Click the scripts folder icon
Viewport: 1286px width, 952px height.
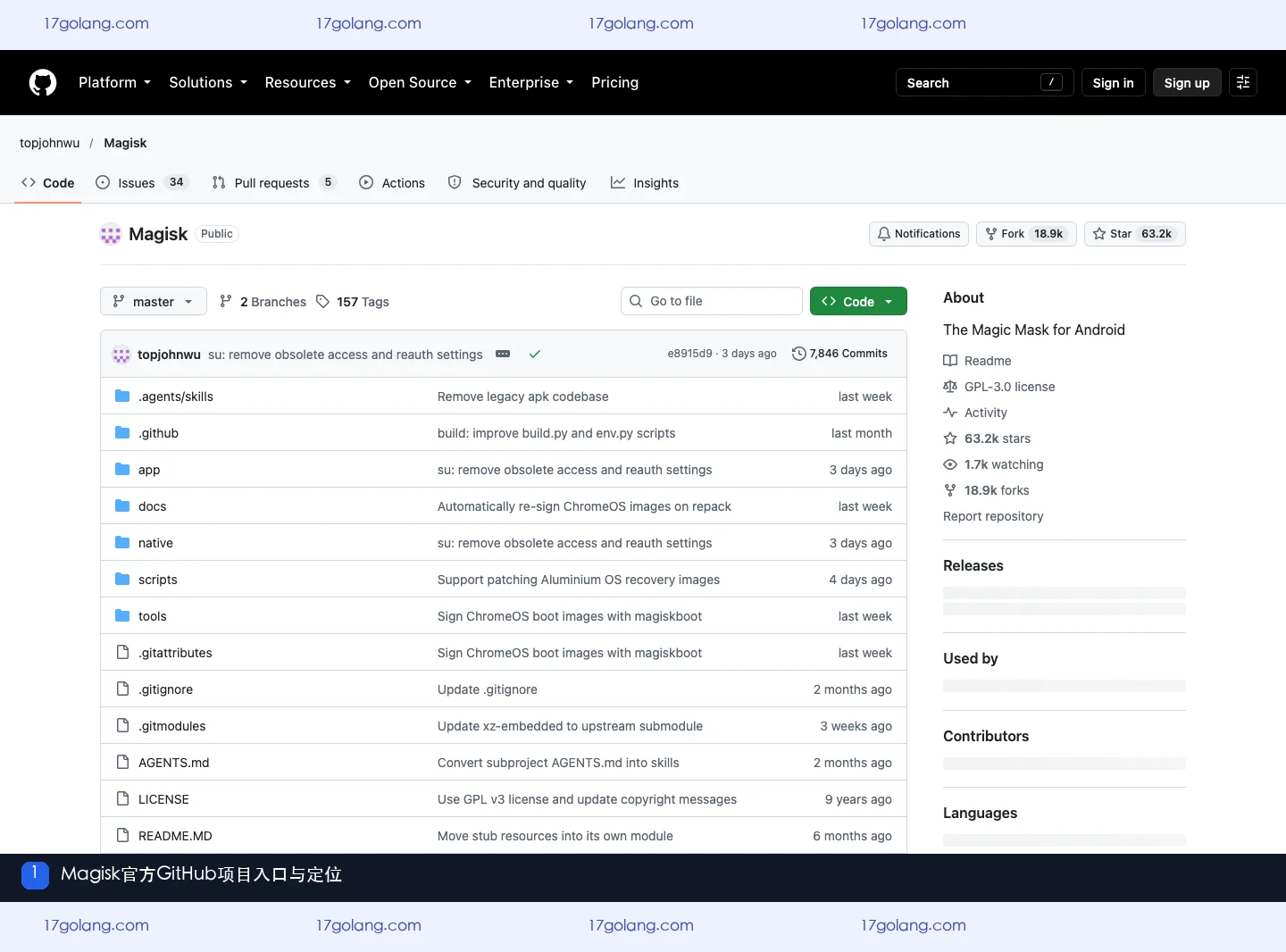(x=122, y=580)
